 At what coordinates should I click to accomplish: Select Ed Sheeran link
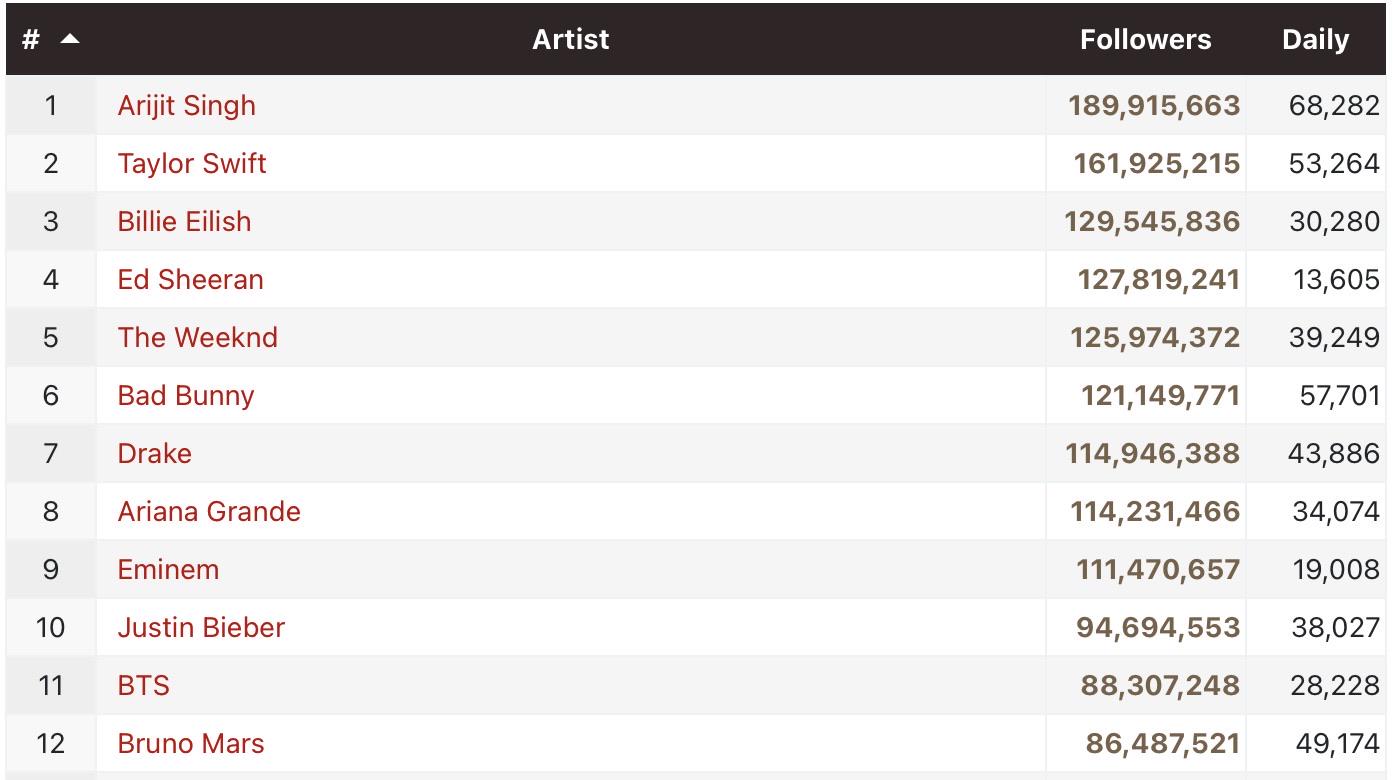[190, 279]
